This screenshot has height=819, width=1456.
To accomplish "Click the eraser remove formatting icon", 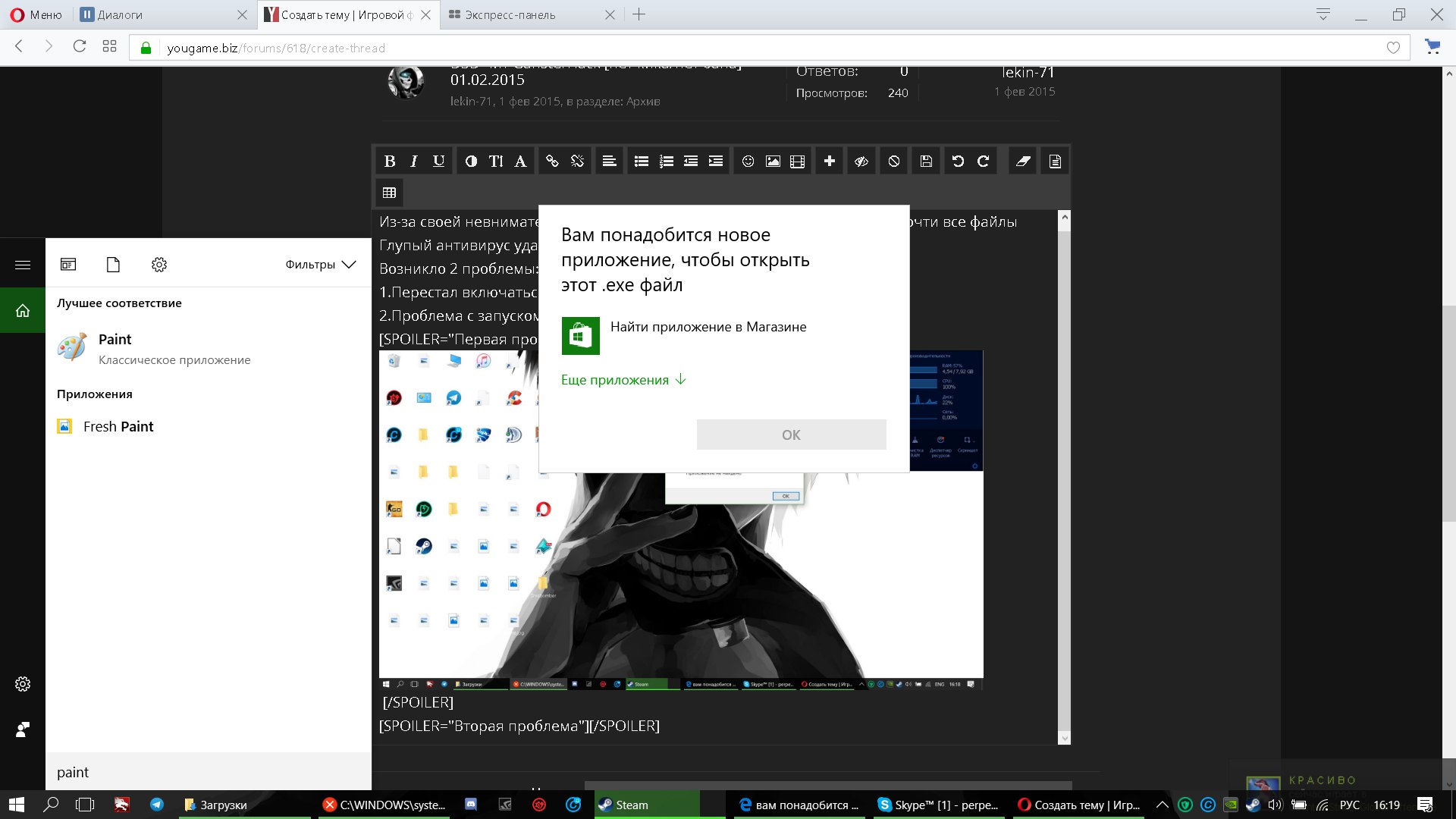I will (1023, 161).
